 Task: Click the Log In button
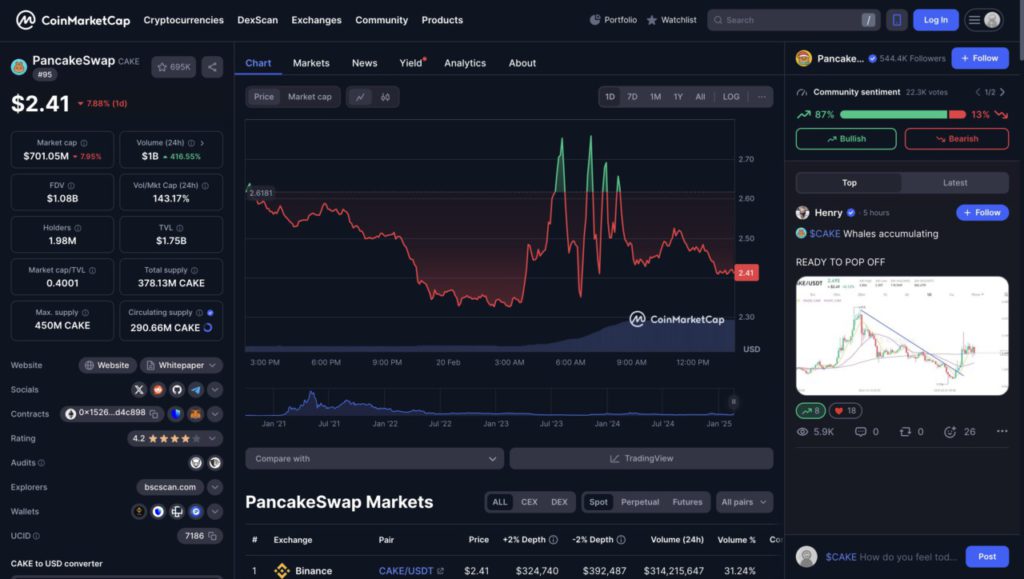[935, 20]
